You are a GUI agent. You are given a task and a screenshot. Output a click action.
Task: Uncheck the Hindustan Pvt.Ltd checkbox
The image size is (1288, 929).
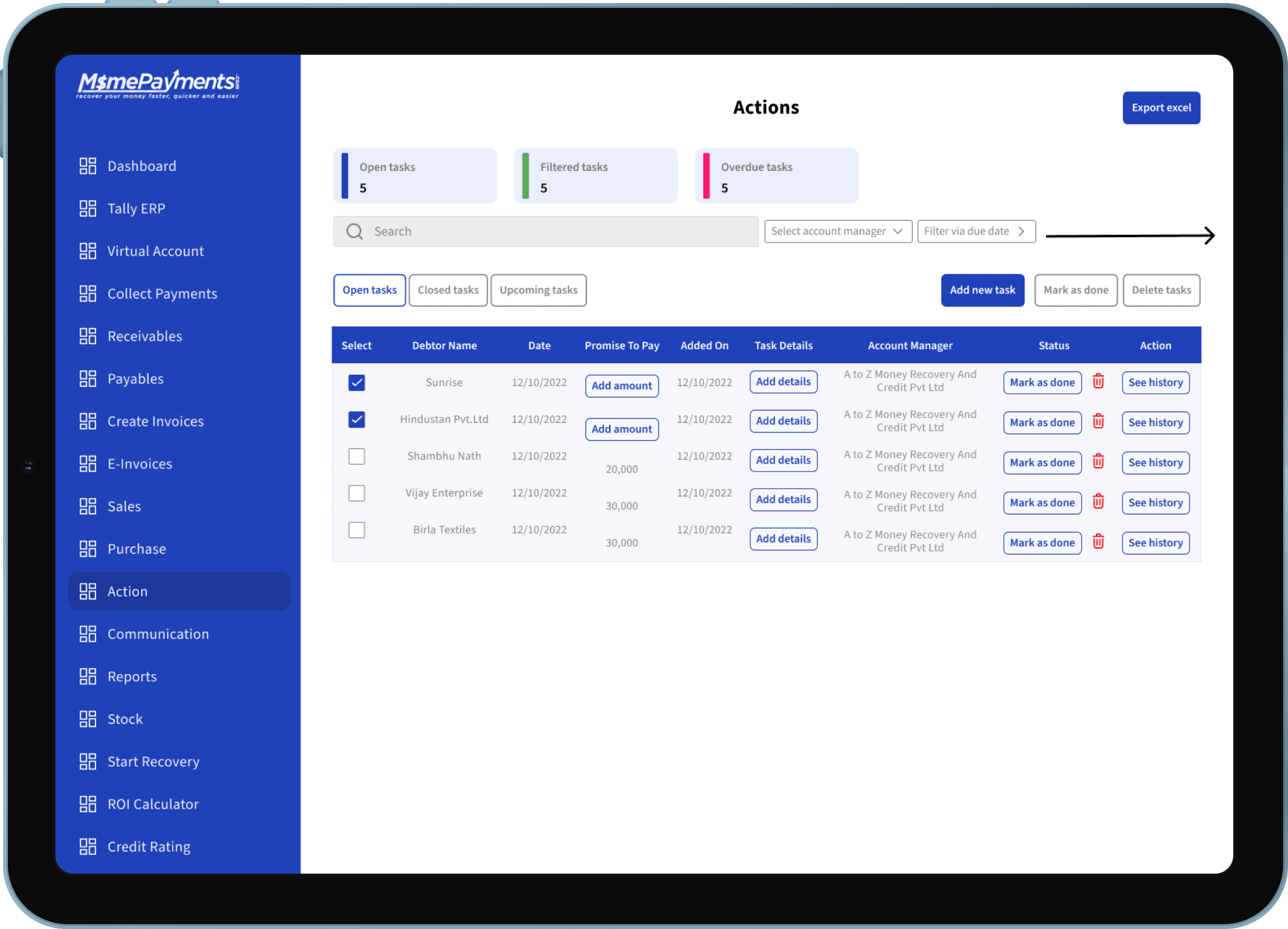tap(357, 419)
